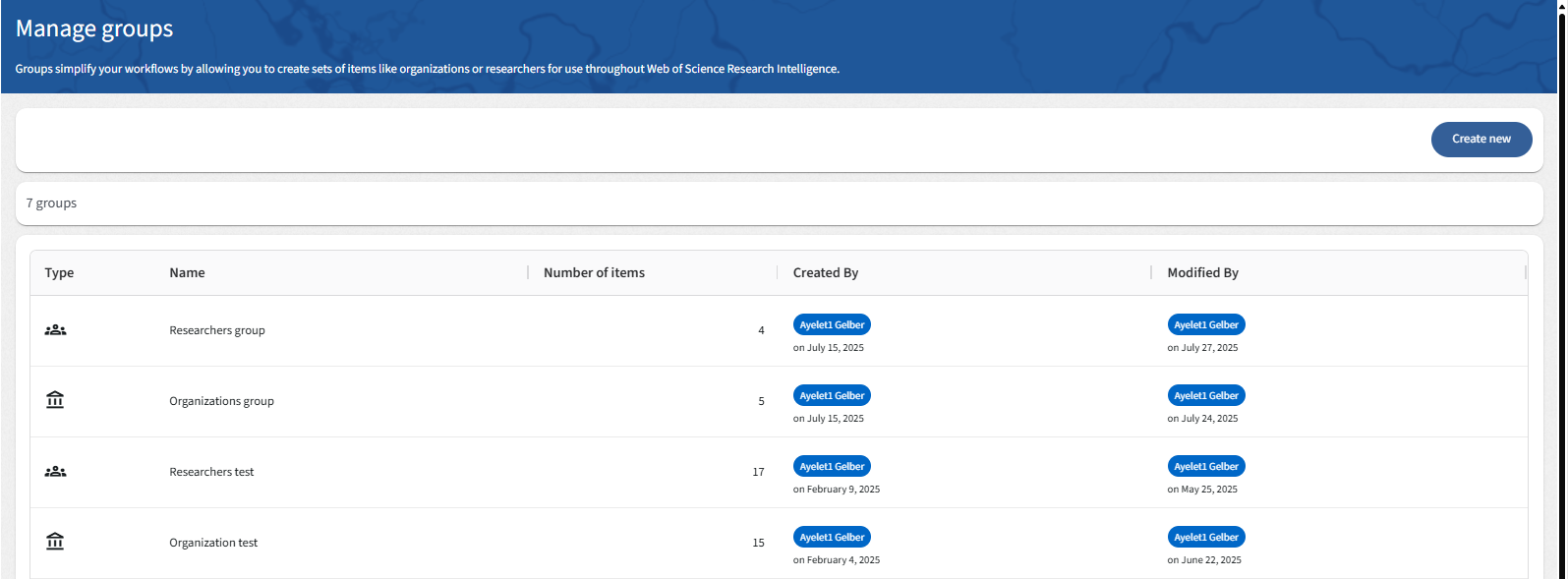Open the Organizations group name
The image size is (1568, 579).
[221, 401]
